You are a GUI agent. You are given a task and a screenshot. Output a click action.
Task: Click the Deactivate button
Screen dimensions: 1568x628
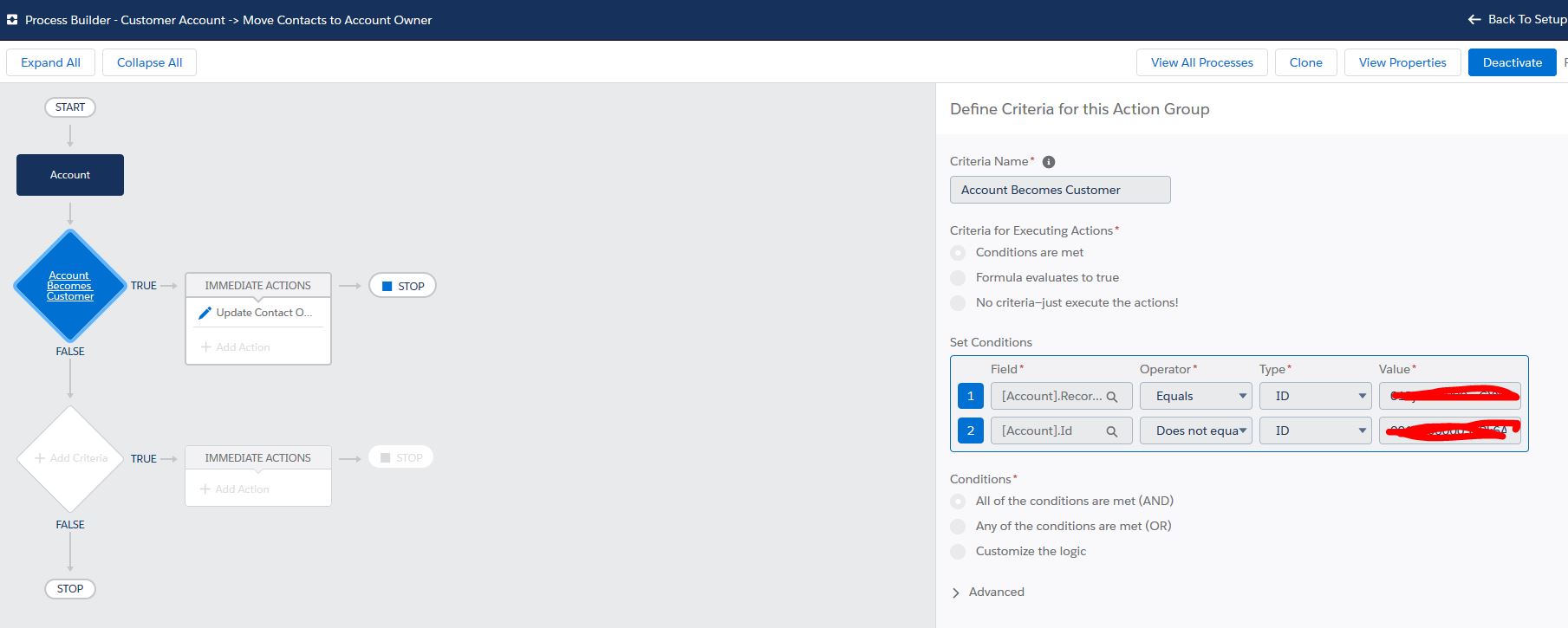click(1513, 62)
